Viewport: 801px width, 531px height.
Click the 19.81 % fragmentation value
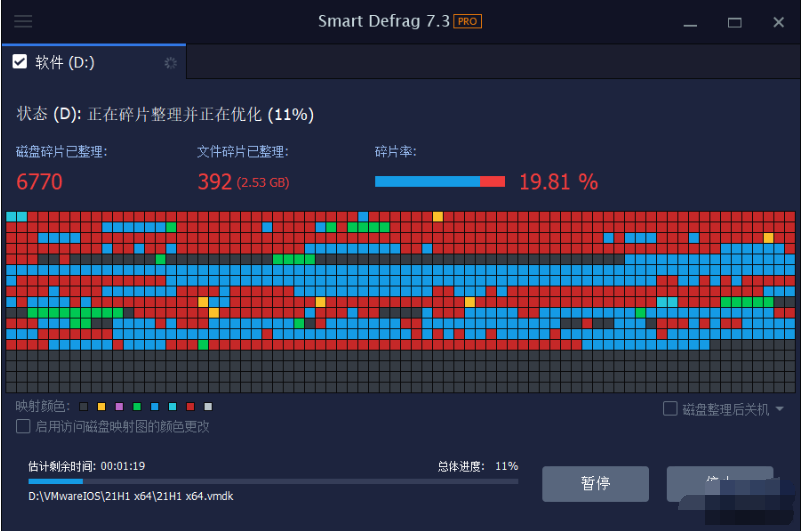(x=558, y=182)
